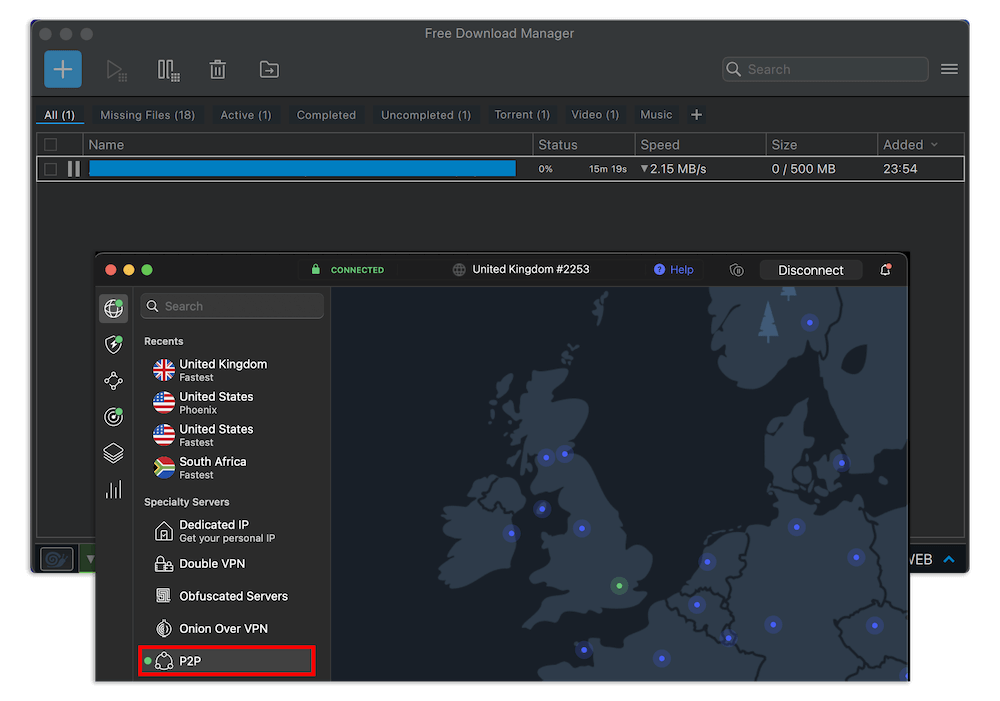Open Threat Protection shield icon
Viewport: 1000px width, 701px height.
coord(114,344)
